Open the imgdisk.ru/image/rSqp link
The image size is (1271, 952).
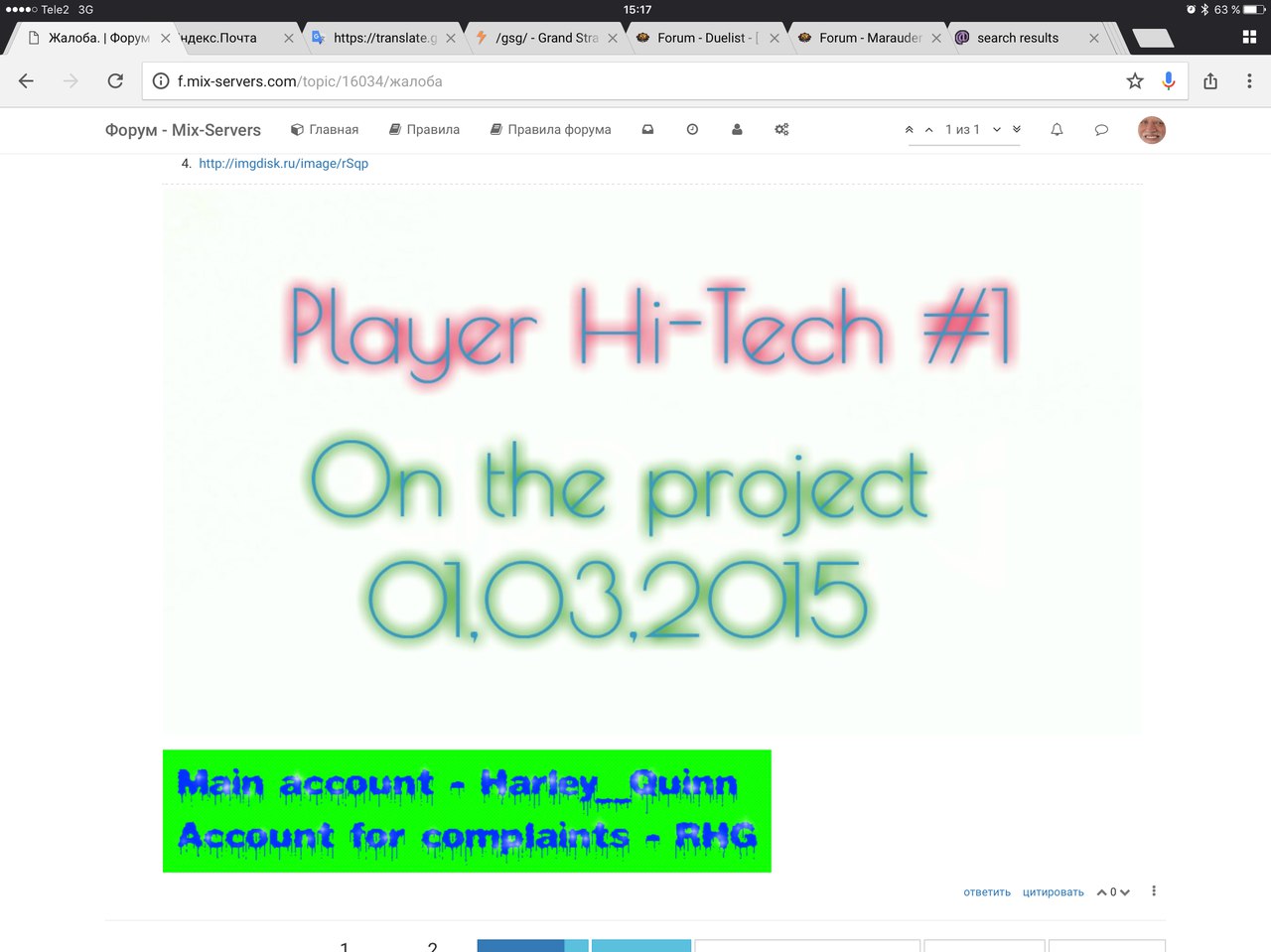283,164
